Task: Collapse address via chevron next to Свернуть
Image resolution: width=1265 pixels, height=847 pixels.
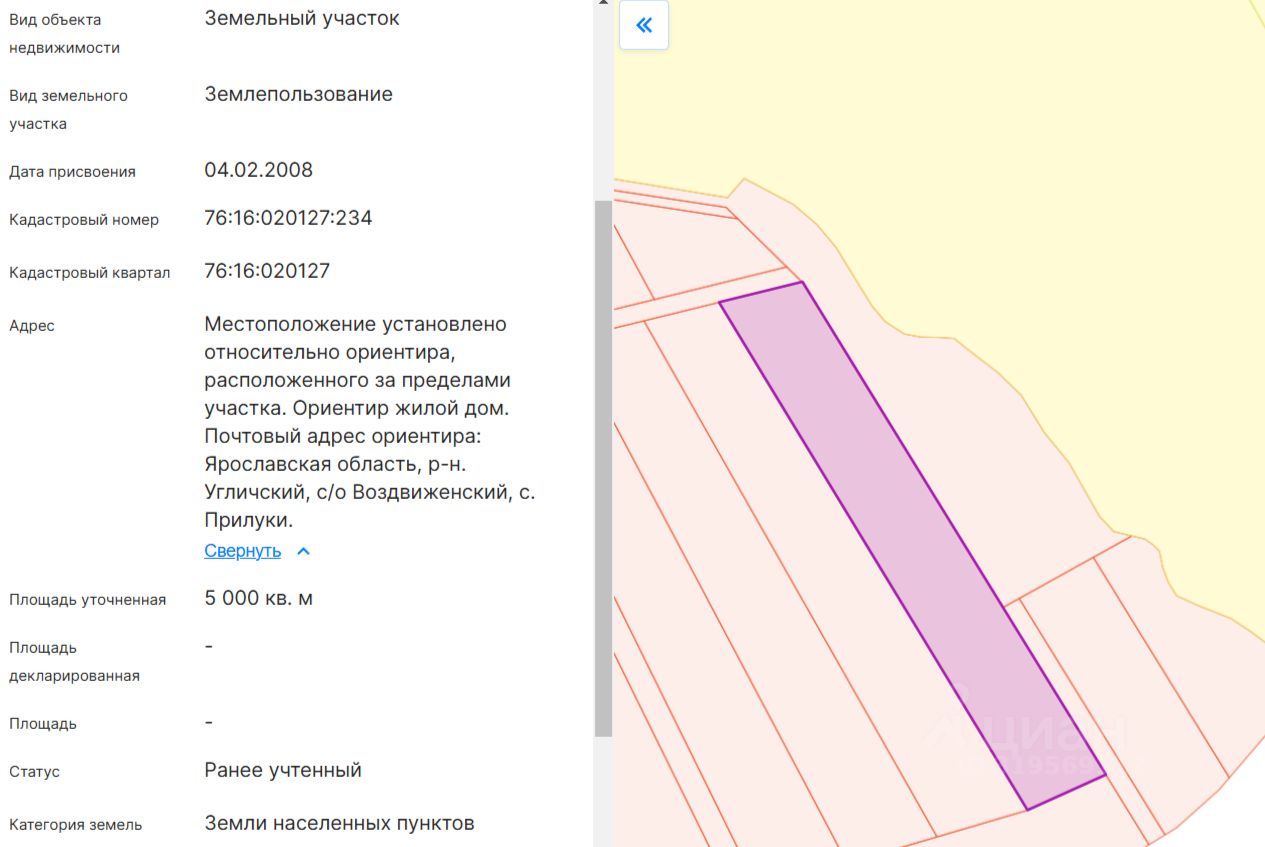Action: (x=304, y=551)
